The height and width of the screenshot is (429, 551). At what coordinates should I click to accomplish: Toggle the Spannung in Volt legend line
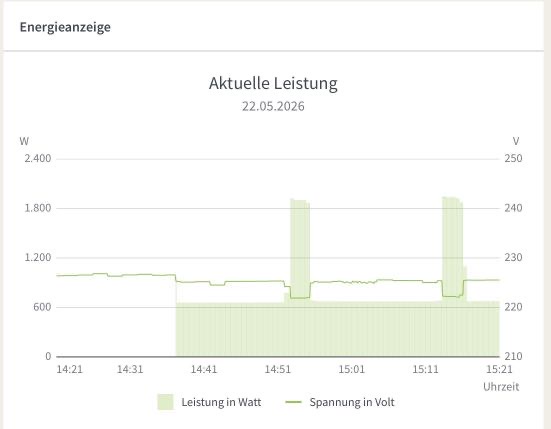tap(293, 402)
